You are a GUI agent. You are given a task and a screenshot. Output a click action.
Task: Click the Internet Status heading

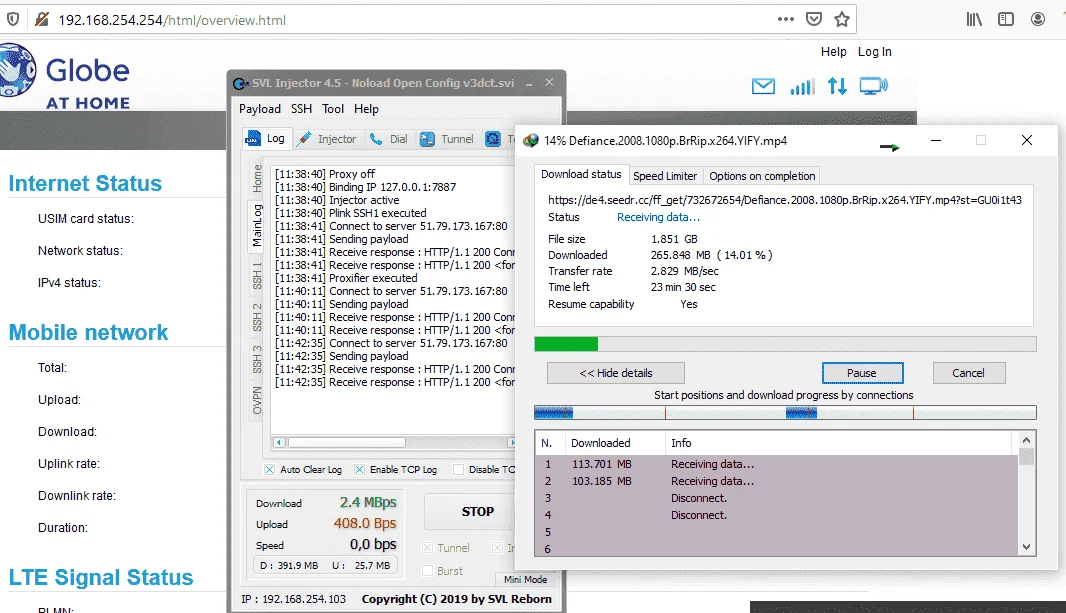pyautogui.click(x=85, y=183)
